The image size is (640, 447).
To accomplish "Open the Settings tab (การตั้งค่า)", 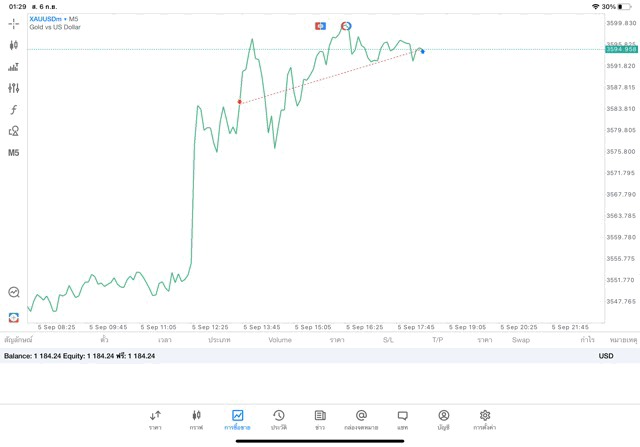I will click(485, 419).
